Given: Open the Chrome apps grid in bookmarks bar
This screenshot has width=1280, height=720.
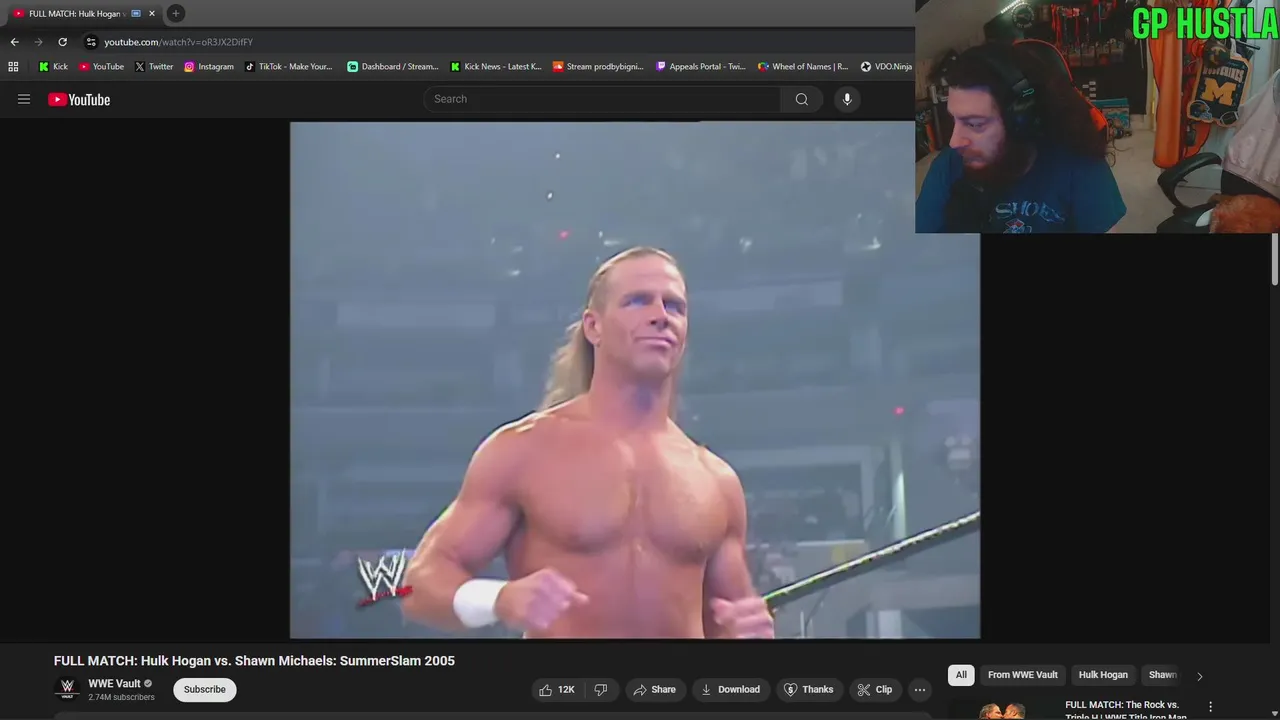Looking at the screenshot, I should tap(13, 67).
